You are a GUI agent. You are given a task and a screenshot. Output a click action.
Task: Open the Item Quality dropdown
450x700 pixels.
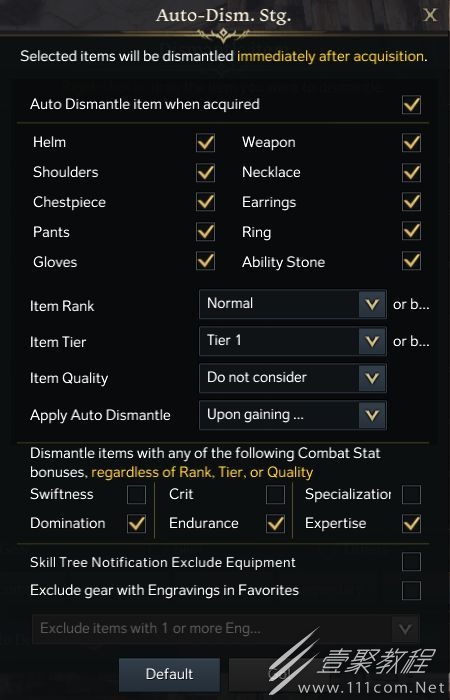pos(293,378)
